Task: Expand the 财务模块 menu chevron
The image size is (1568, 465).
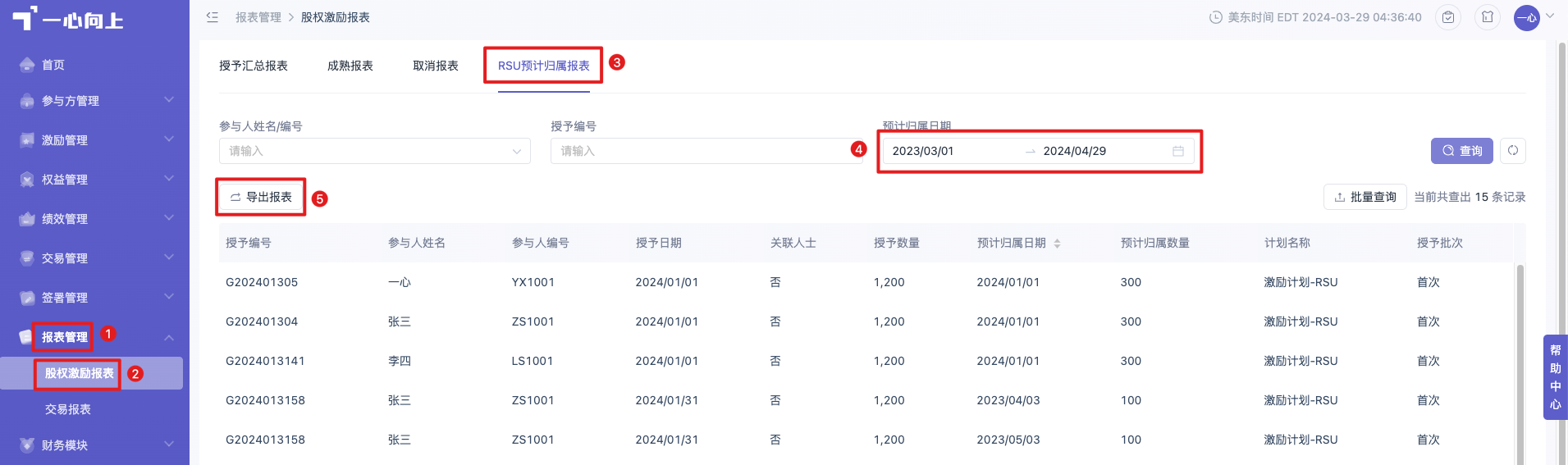Action: (x=169, y=444)
